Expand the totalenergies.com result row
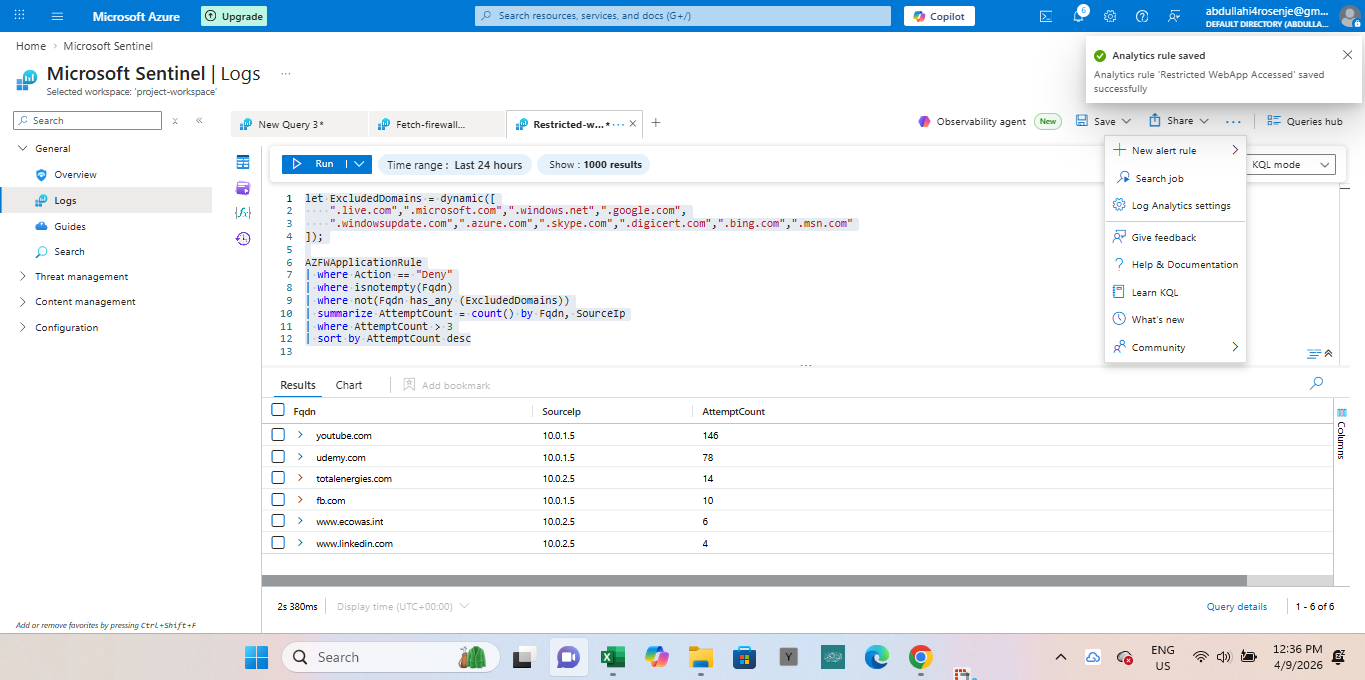This screenshot has height=680, width=1365. coord(300,478)
